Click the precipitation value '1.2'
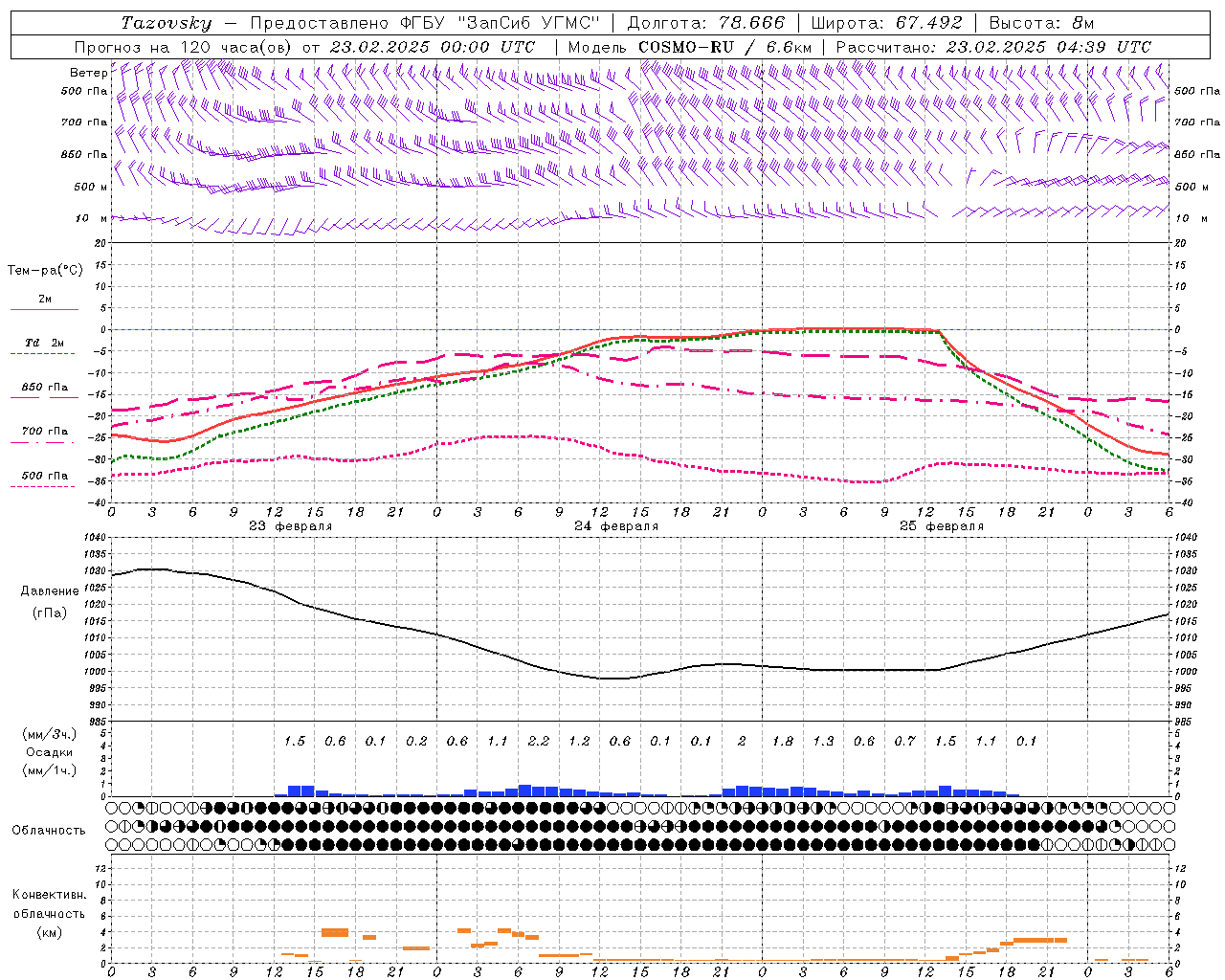This screenshot has width=1225, height=980. pos(579,741)
